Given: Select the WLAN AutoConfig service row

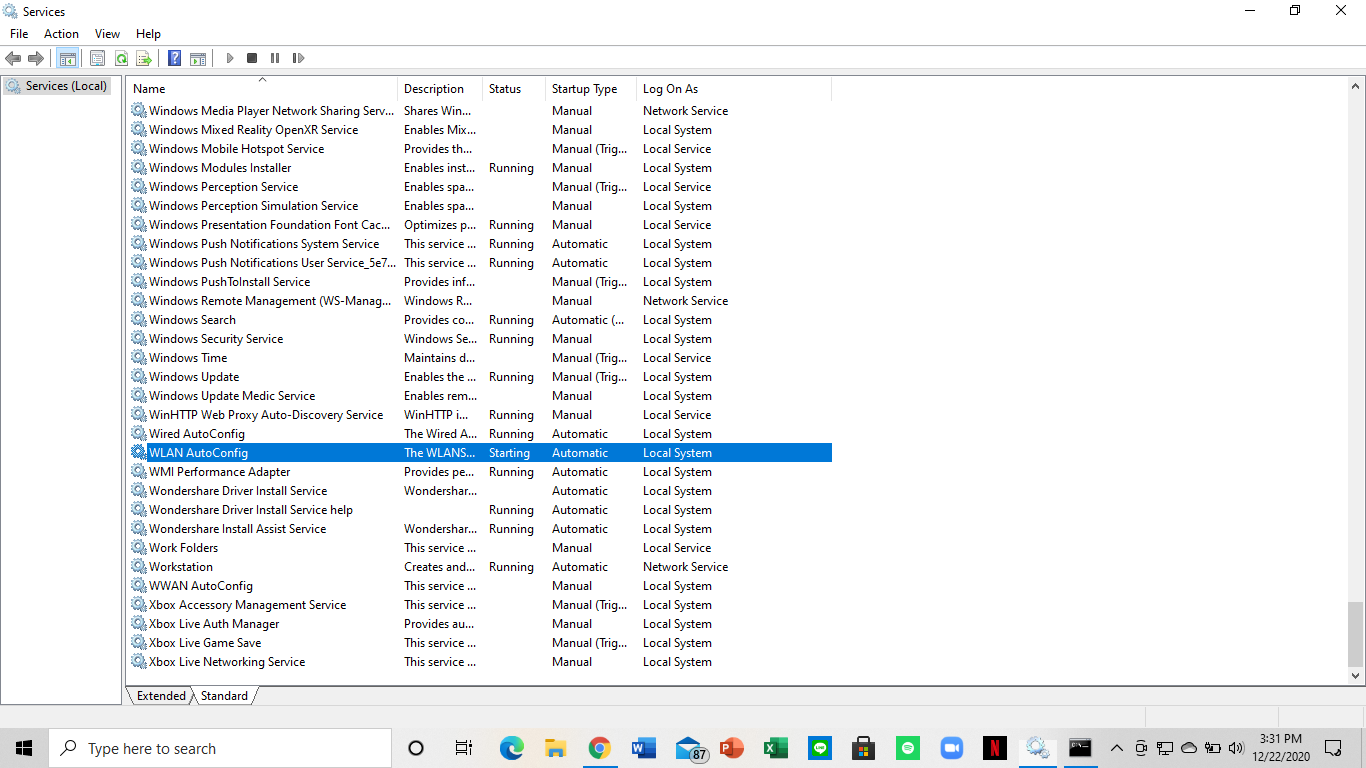Looking at the screenshot, I should 480,453.
